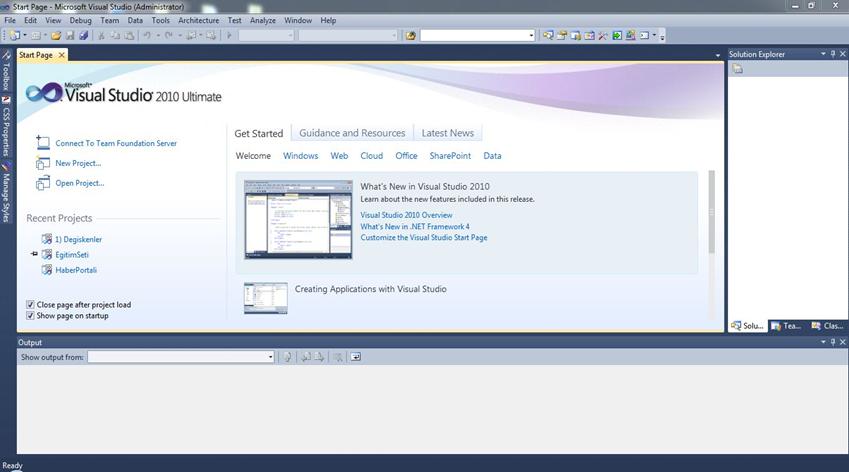849x472 pixels.
Task: Close the Start Page tab
Action: [x=62, y=55]
